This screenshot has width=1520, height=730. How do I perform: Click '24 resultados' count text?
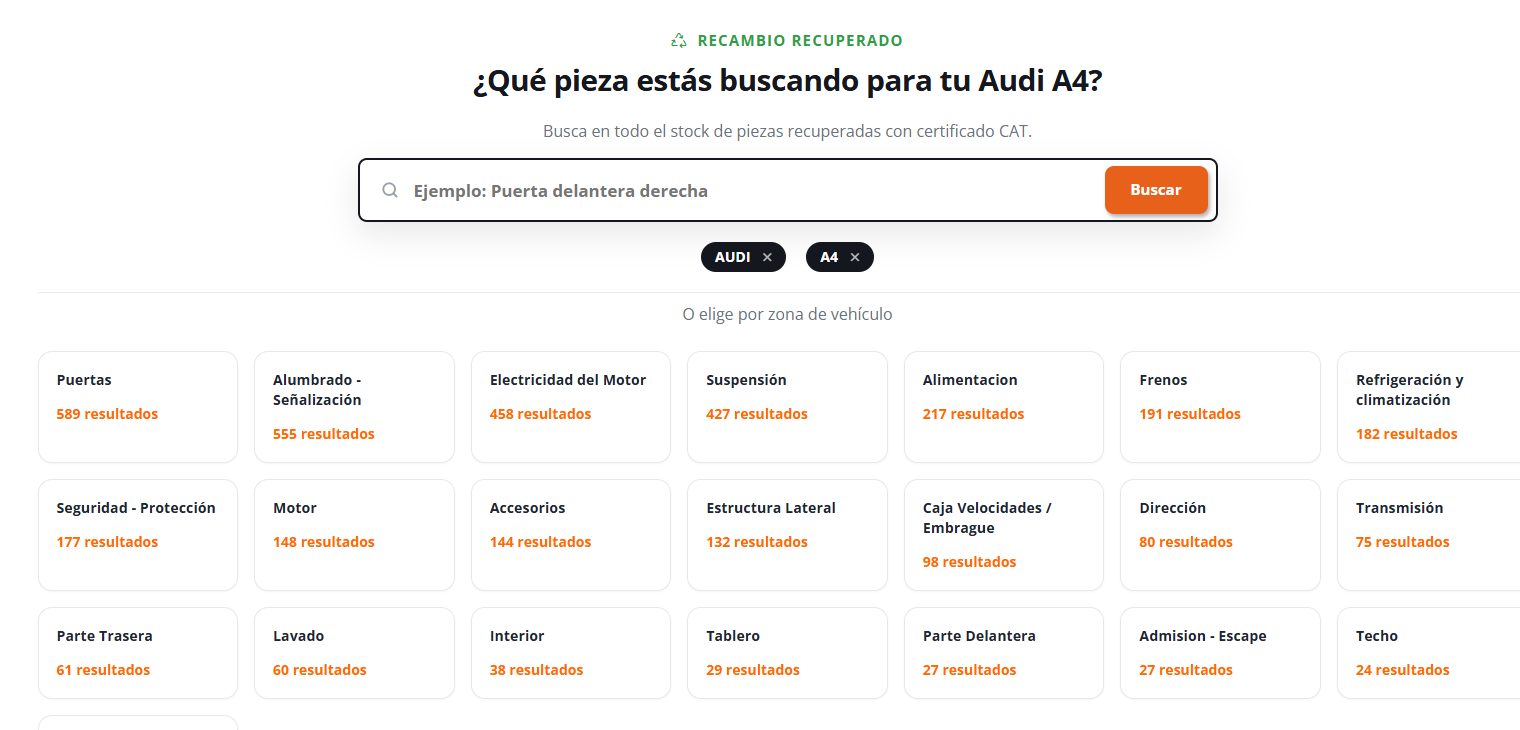pos(1402,670)
